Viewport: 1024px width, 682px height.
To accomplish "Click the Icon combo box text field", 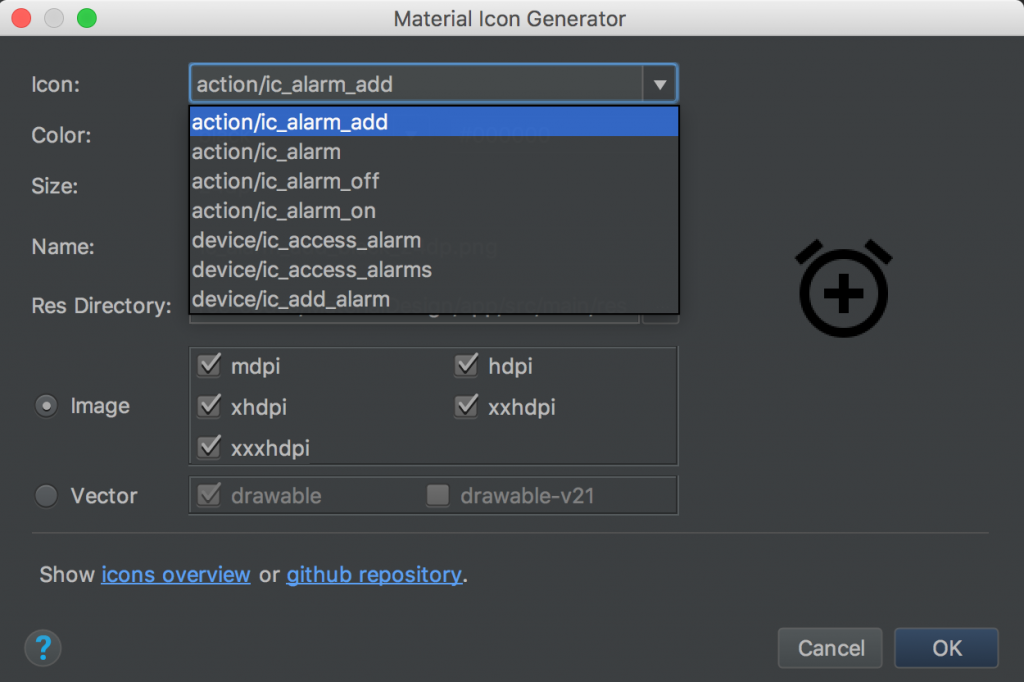I will pyautogui.click(x=415, y=85).
